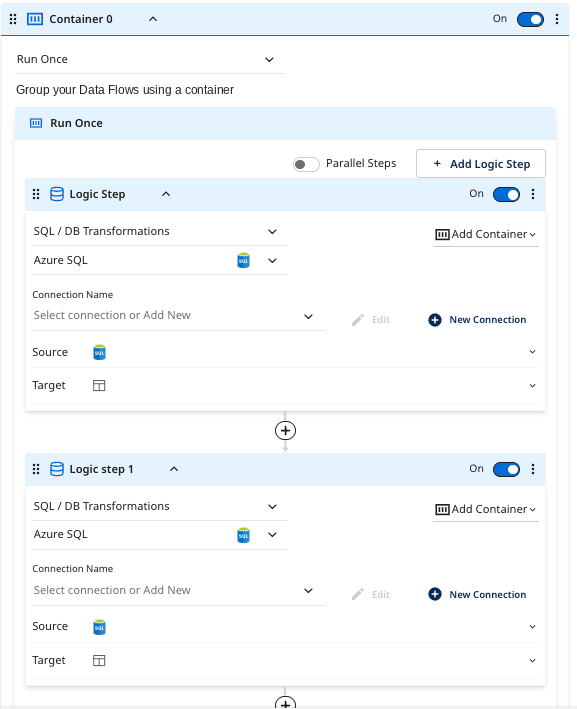This screenshot has width=577, height=709.
Task: Expand Target row in Logic Step
Action: tap(285, 385)
